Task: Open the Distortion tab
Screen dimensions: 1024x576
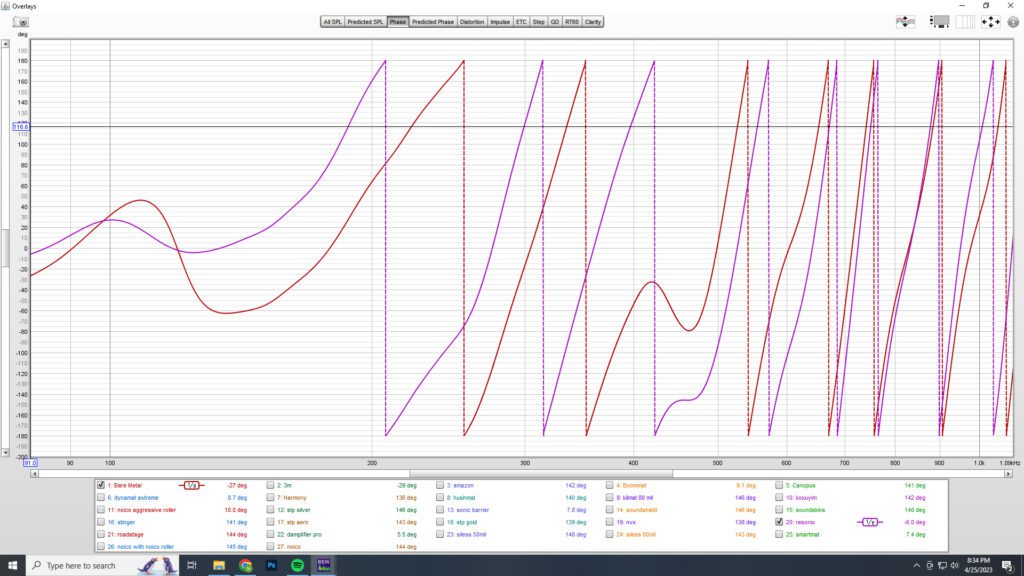Action: tap(472, 20)
